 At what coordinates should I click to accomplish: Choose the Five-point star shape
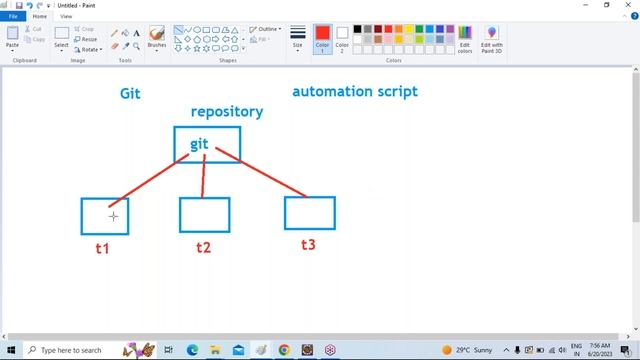point(197,49)
